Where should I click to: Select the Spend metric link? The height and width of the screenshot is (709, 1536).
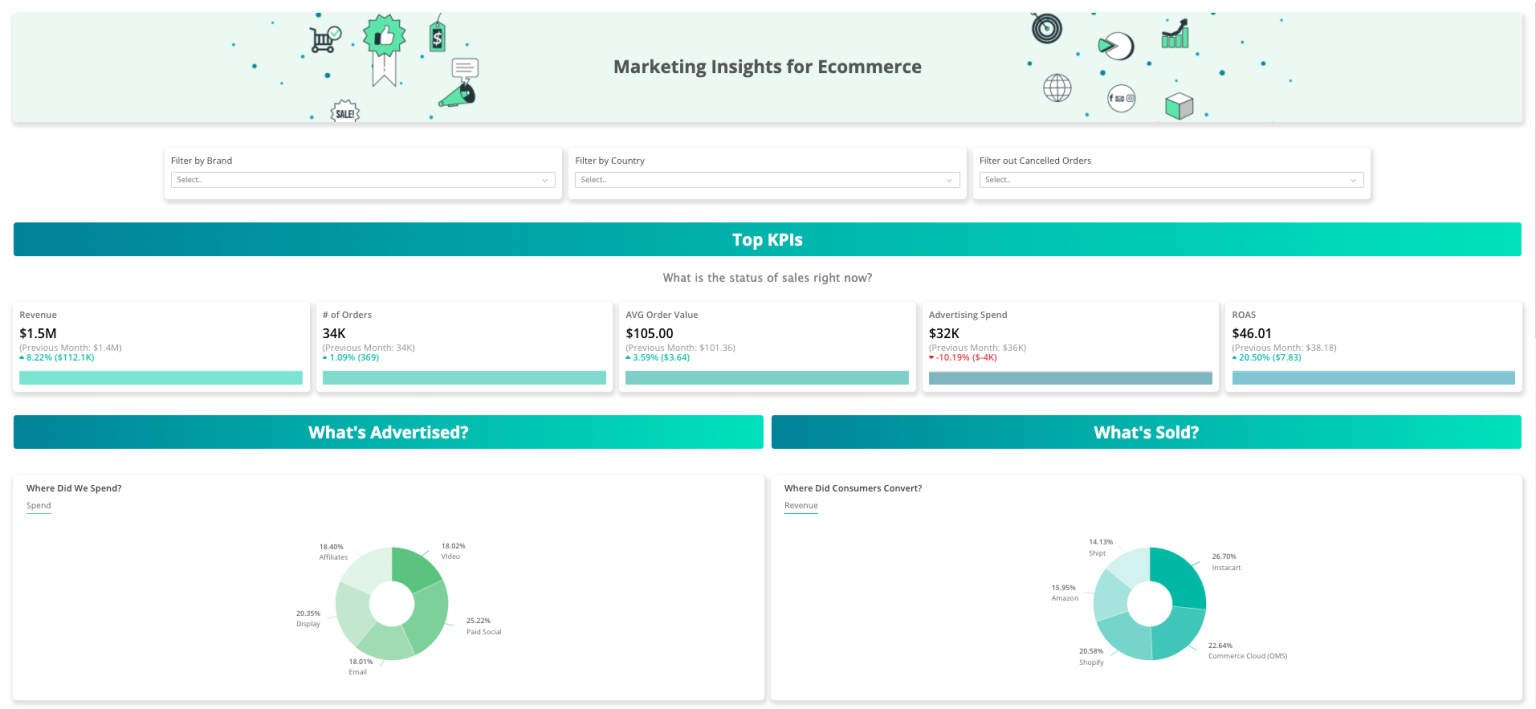38,505
